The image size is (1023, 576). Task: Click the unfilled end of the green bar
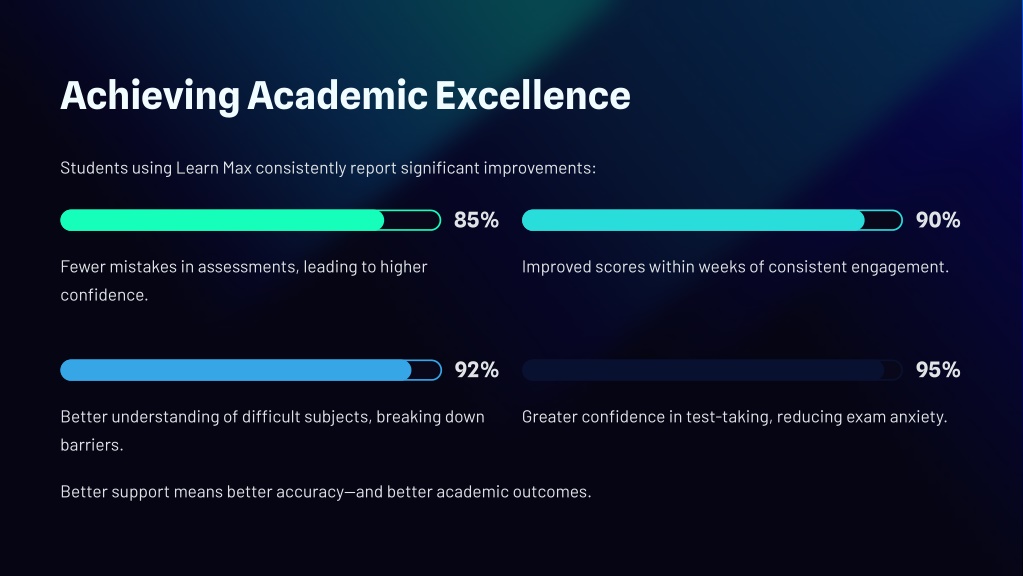pyautogui.click(x=412, y=220)
